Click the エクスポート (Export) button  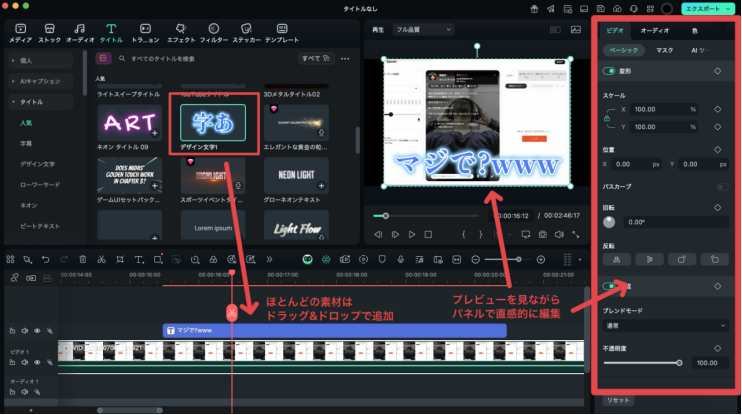click(x=709, y=9)
